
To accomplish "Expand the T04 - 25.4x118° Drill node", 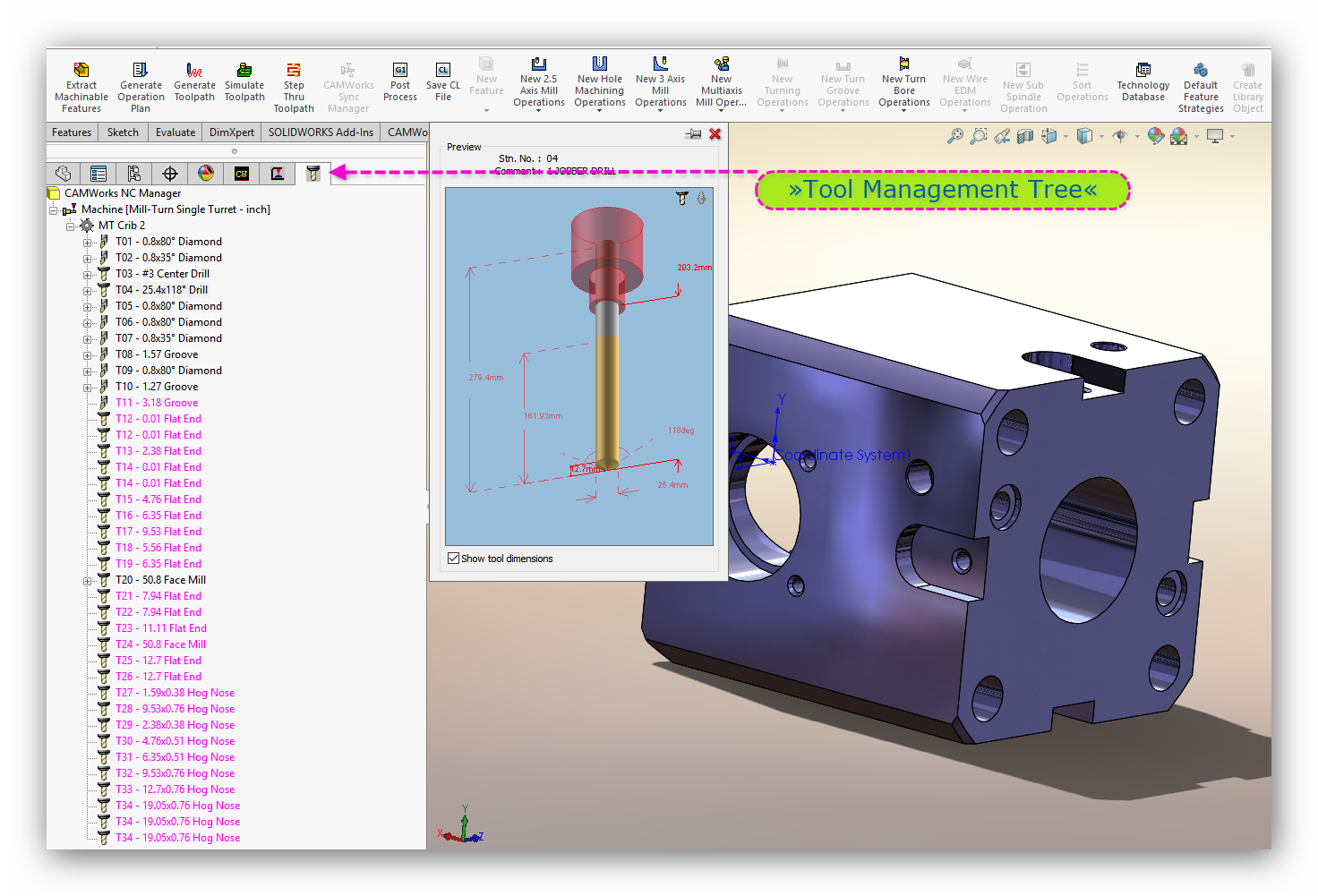I will click(x=88, y=290).
